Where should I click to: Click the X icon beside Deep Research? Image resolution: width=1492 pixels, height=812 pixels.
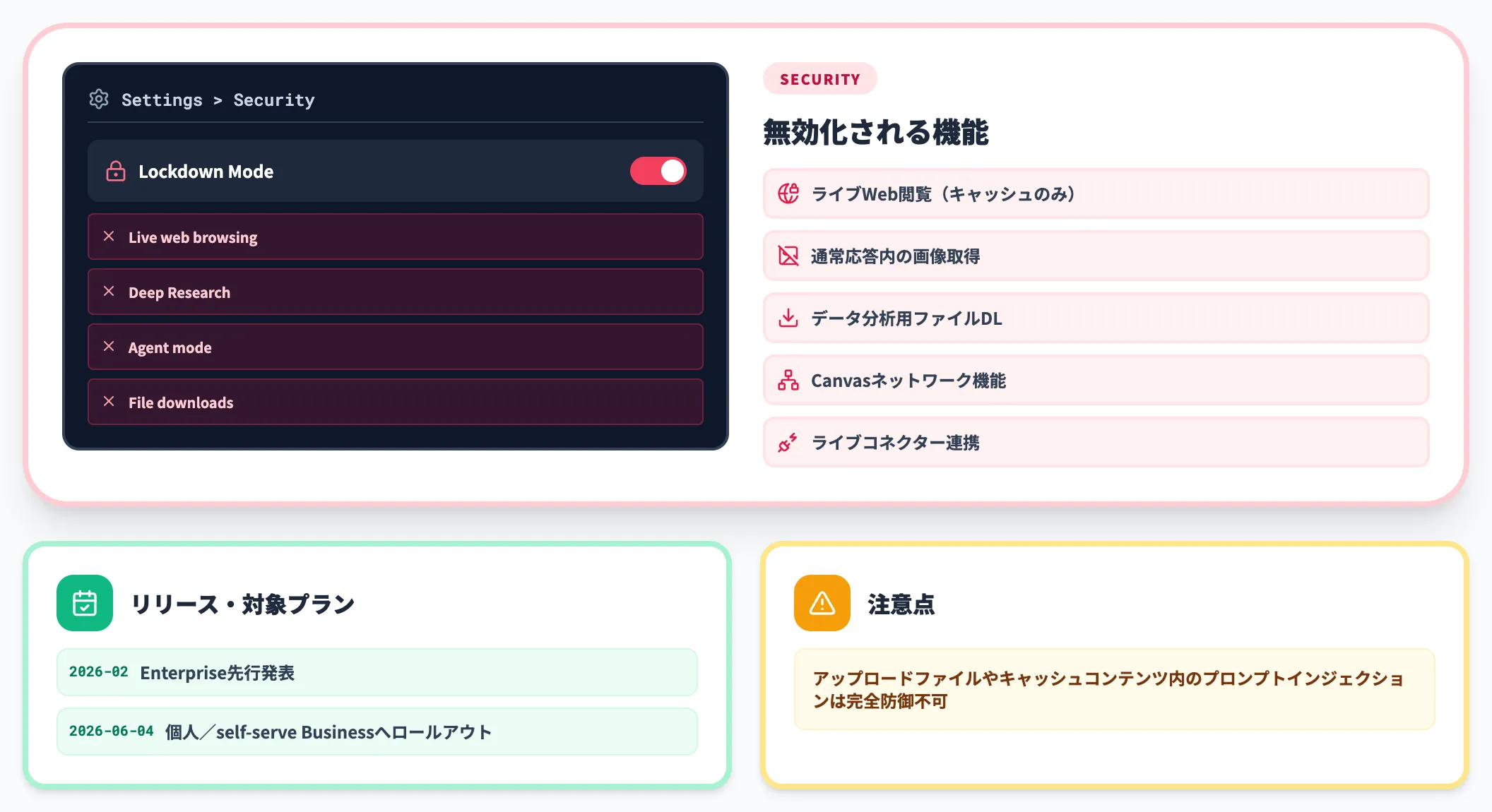109,291
